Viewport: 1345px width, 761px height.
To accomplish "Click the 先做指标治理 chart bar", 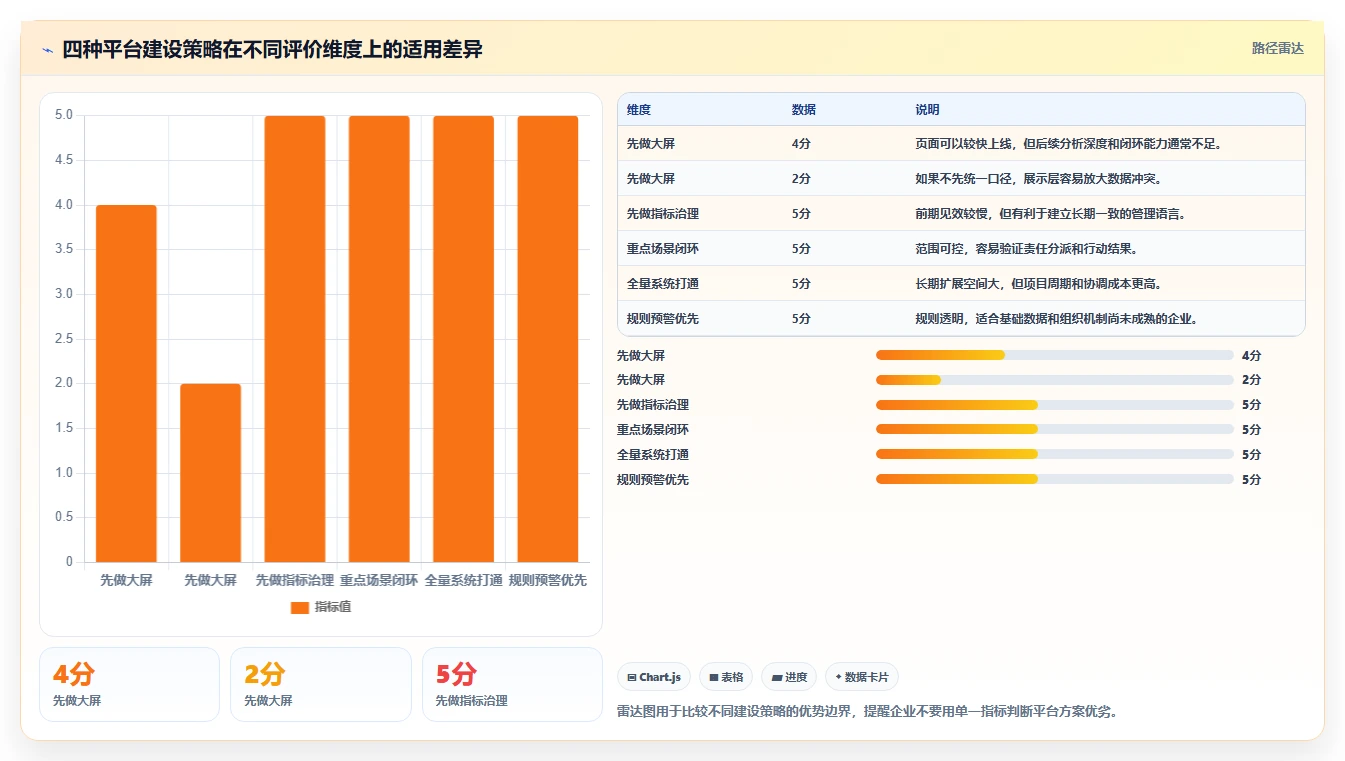I will (295, 339).
